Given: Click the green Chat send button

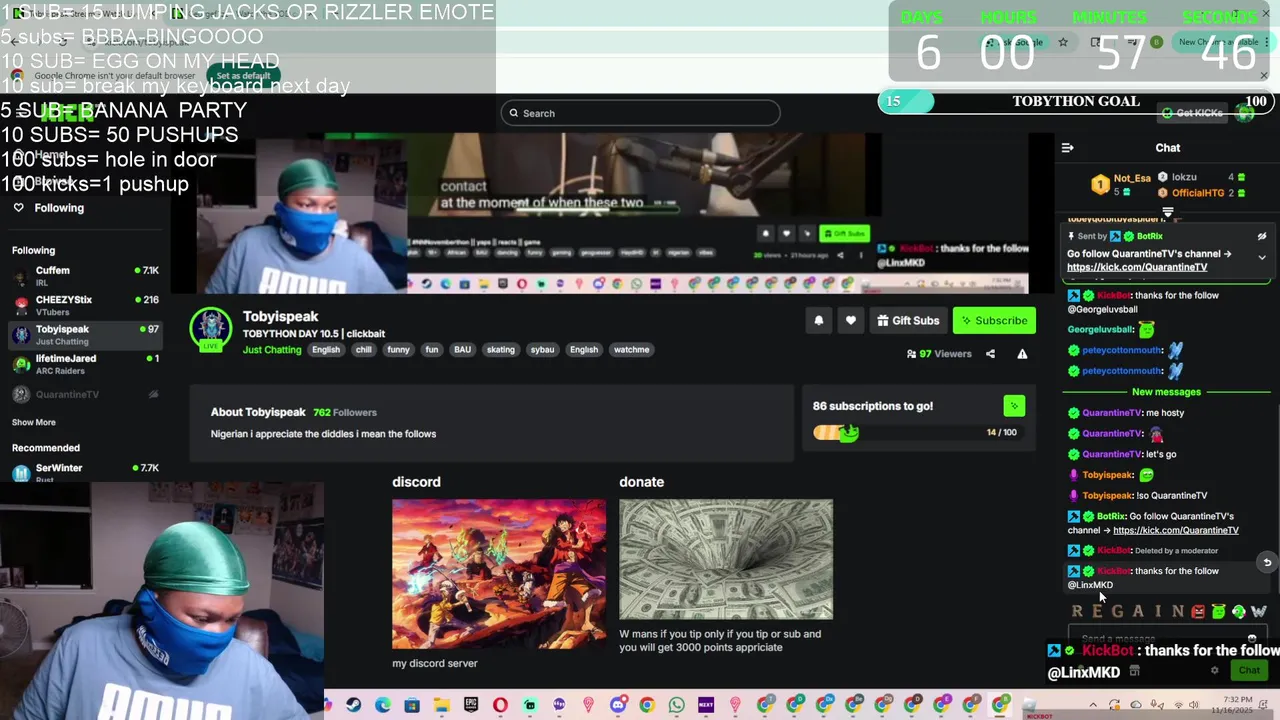Looking at the screenshot, I should pos(1249,671).
